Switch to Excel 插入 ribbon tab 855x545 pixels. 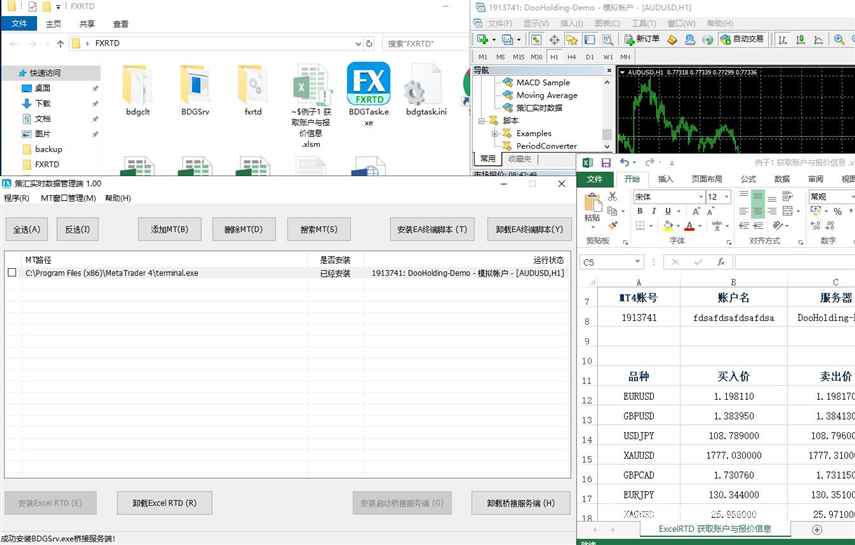coord(665,179)
